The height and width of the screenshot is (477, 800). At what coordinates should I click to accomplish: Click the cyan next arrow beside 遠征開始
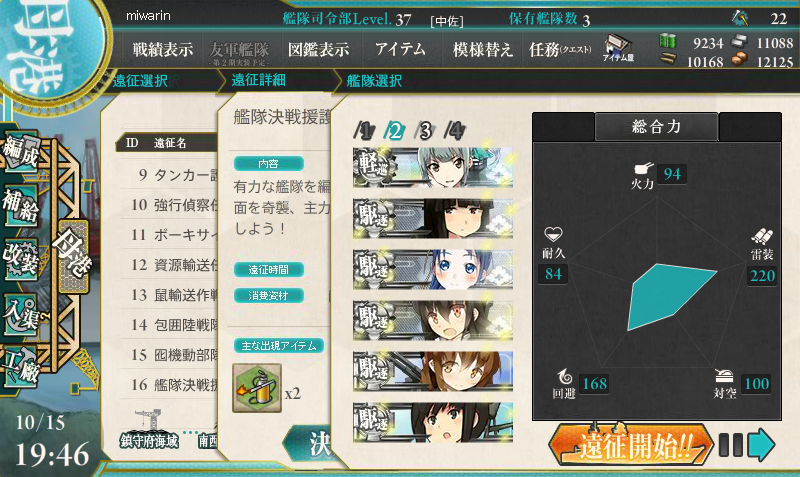761,445
